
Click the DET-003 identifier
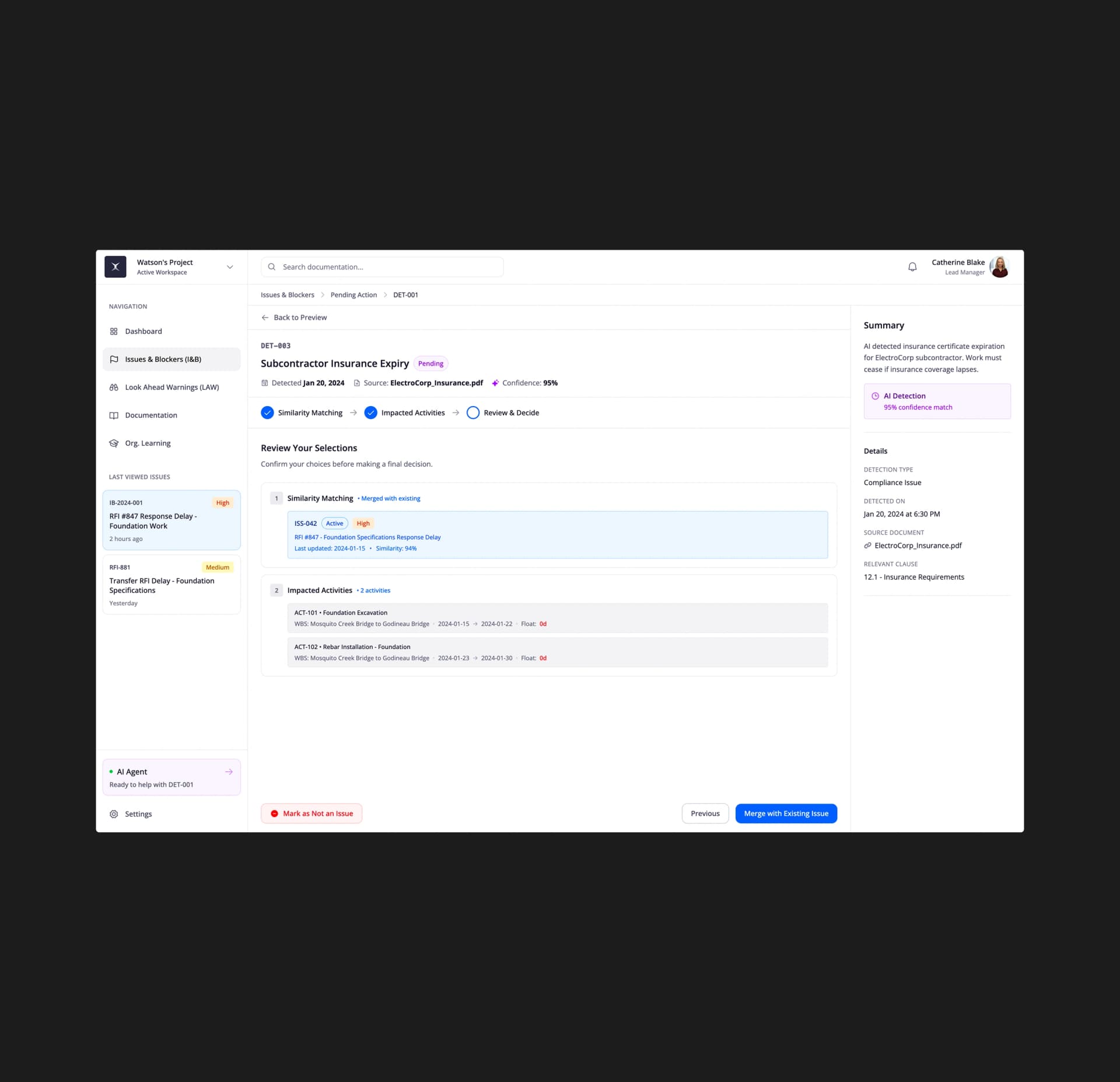[275, 345]
